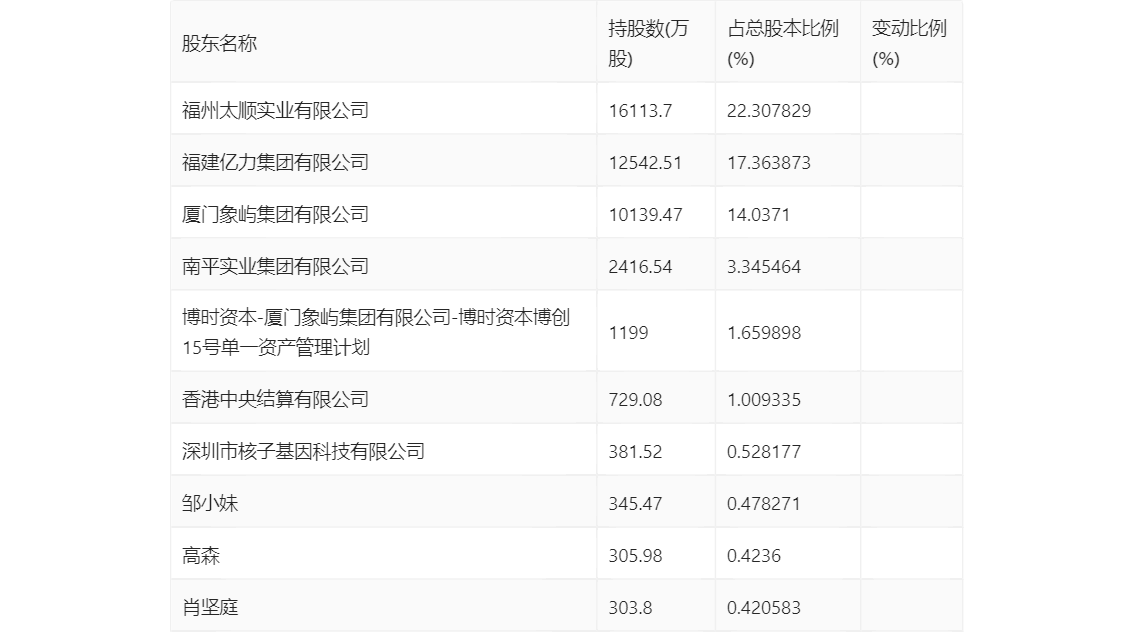Screen dimensions: 1134x632
Task: Click share count 729.08
Action: point(635,400)
